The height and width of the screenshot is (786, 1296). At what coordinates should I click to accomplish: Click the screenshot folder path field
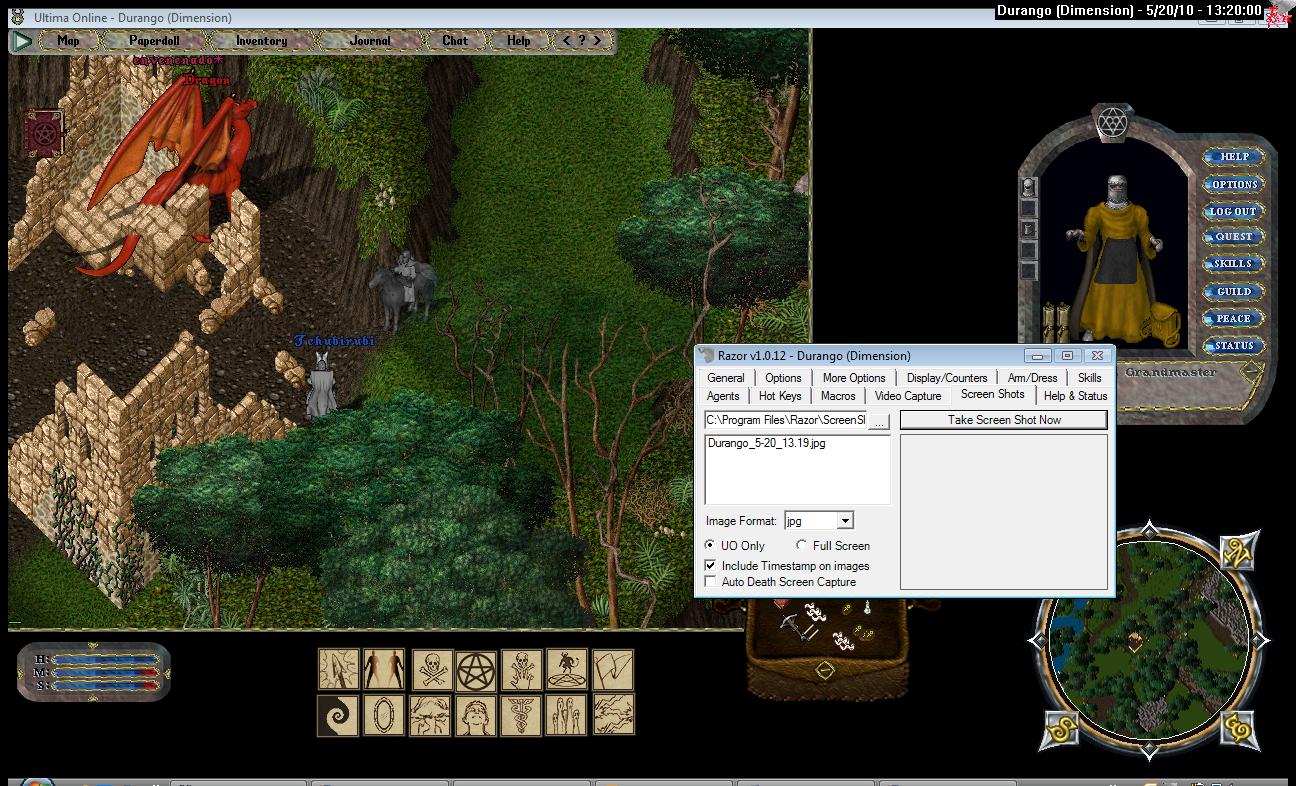[785, 421]
